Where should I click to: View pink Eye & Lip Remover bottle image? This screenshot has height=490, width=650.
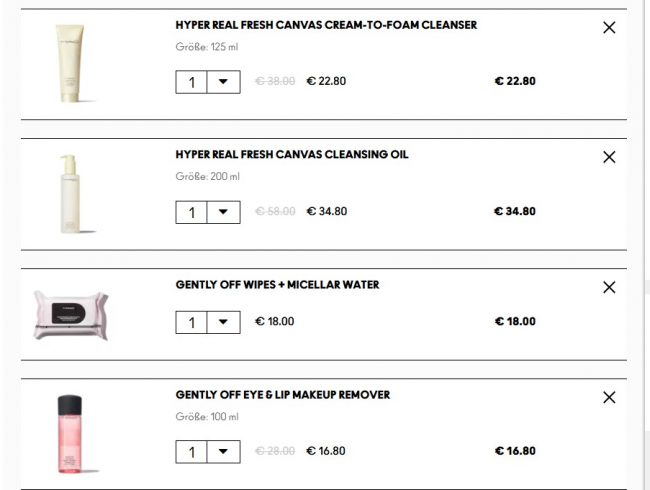click(70, 435)
